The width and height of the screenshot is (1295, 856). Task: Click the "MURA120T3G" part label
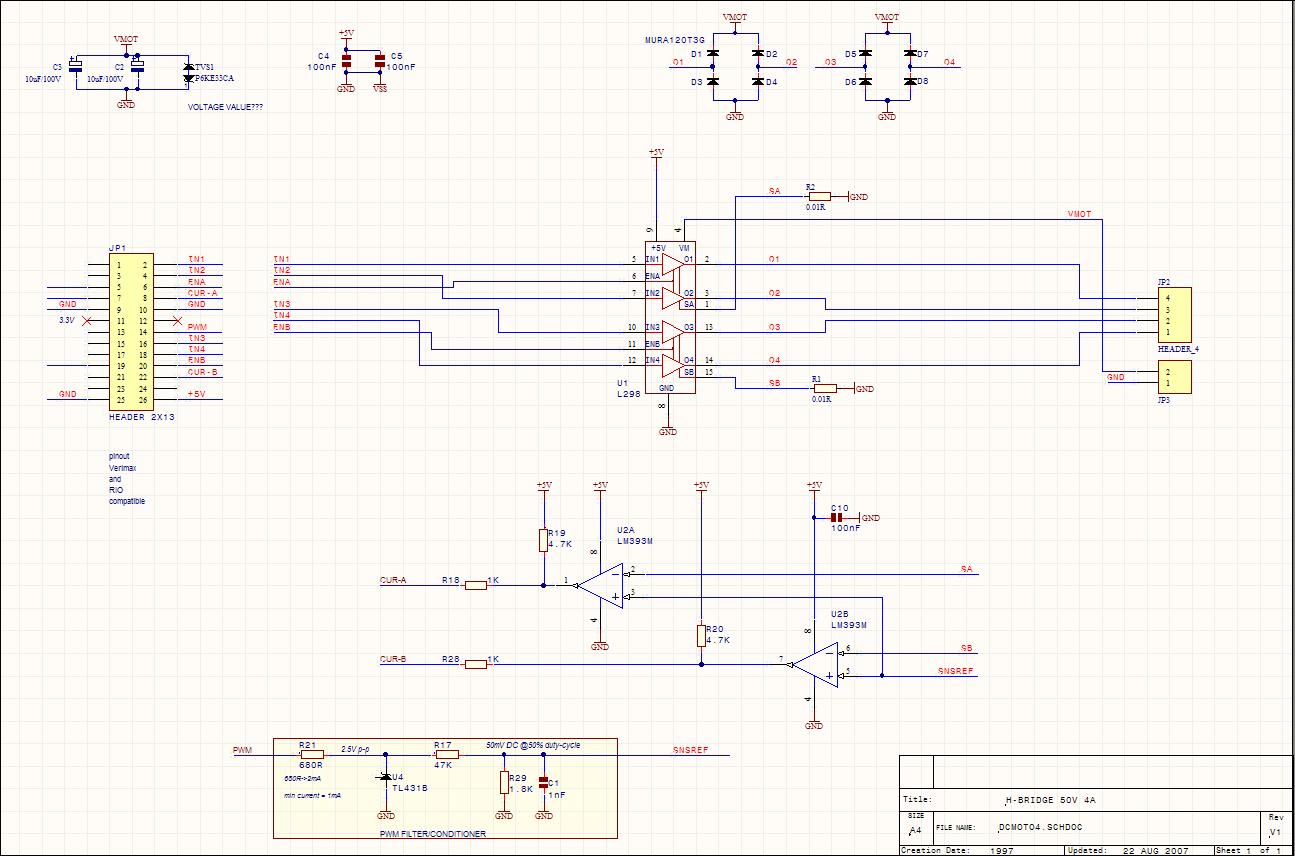coord(675,39)
